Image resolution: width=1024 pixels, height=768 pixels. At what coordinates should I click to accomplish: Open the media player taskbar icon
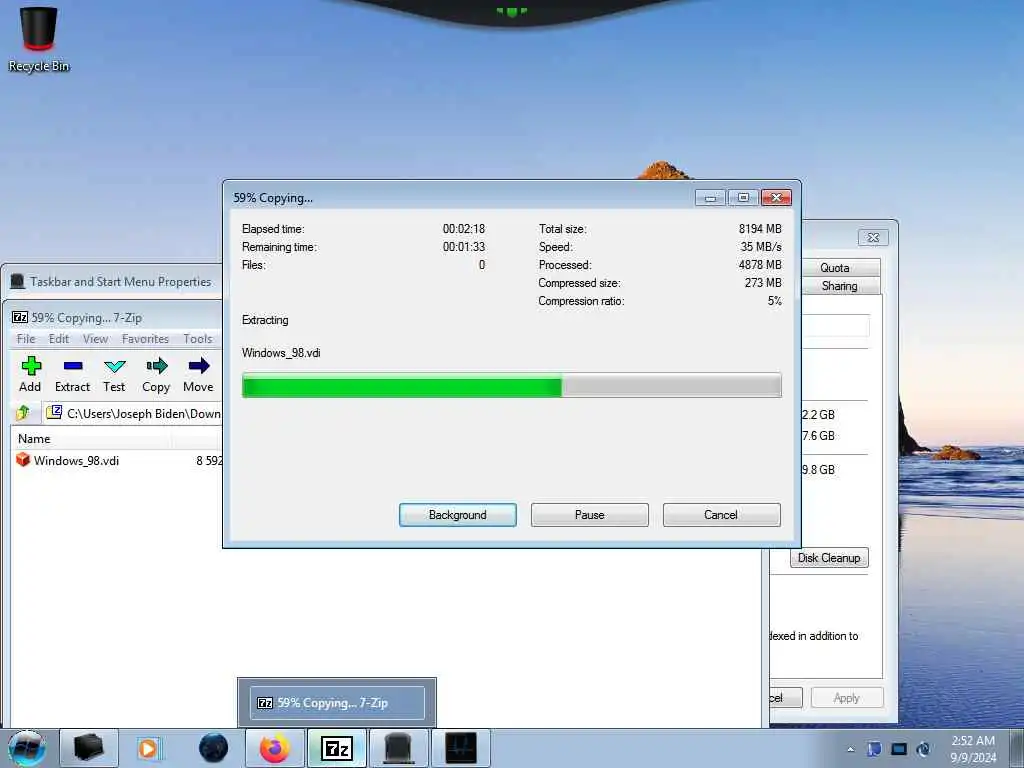(148, 748)
